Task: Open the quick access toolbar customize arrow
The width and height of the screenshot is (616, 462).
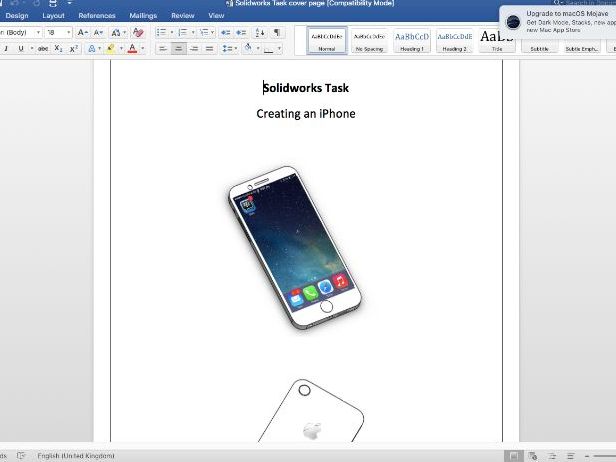Action: [x=70, y=4]
